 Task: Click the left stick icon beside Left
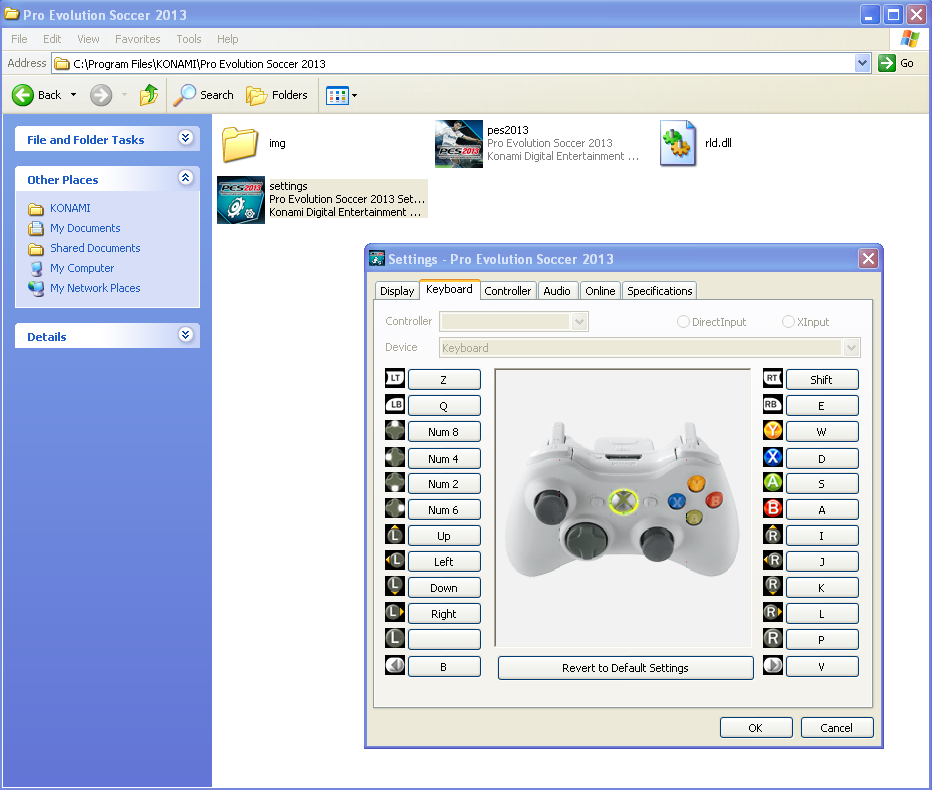tap(395, 560)
